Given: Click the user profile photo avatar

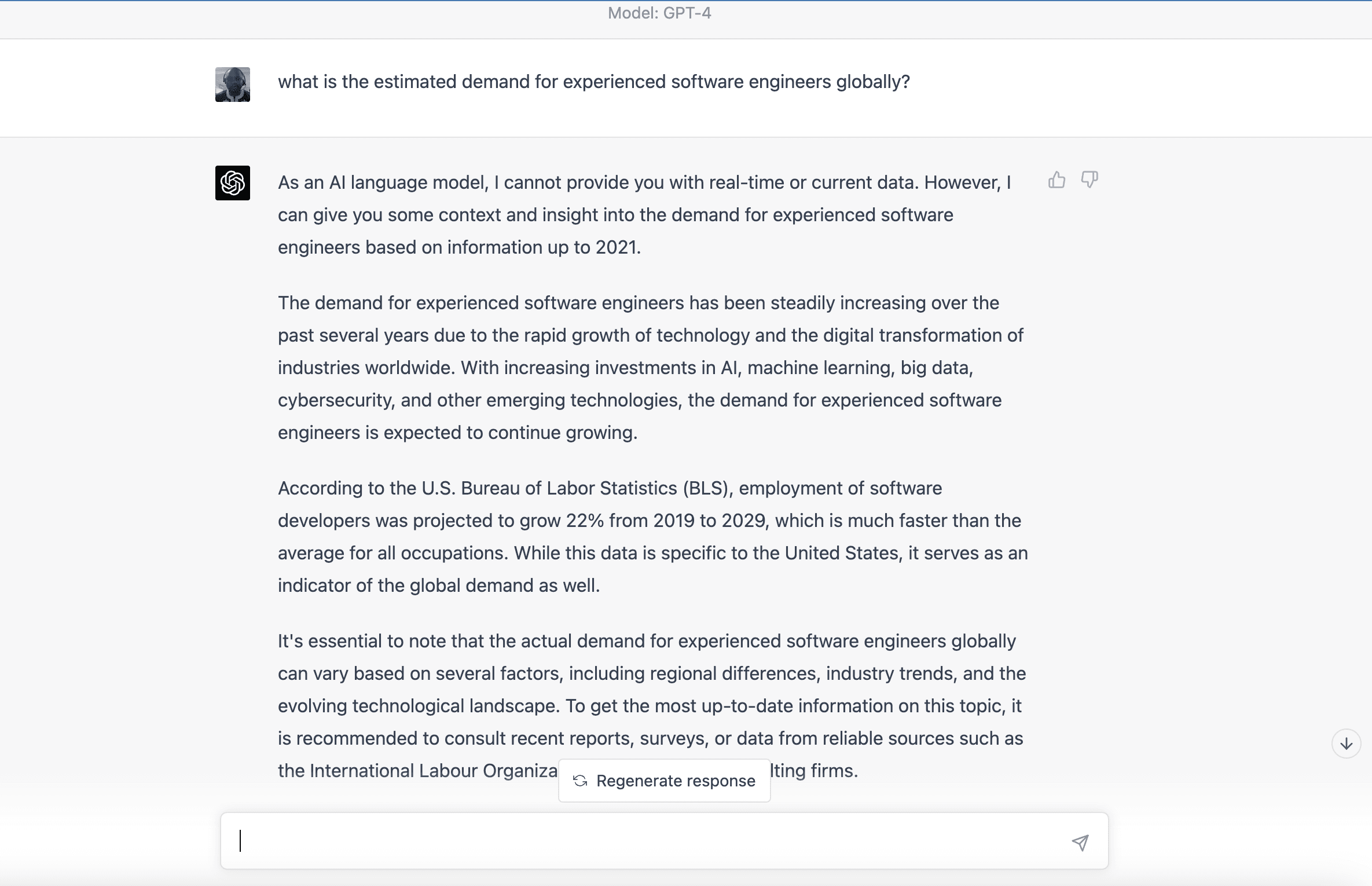Looking at the screenshot, I should pos(233,85).
